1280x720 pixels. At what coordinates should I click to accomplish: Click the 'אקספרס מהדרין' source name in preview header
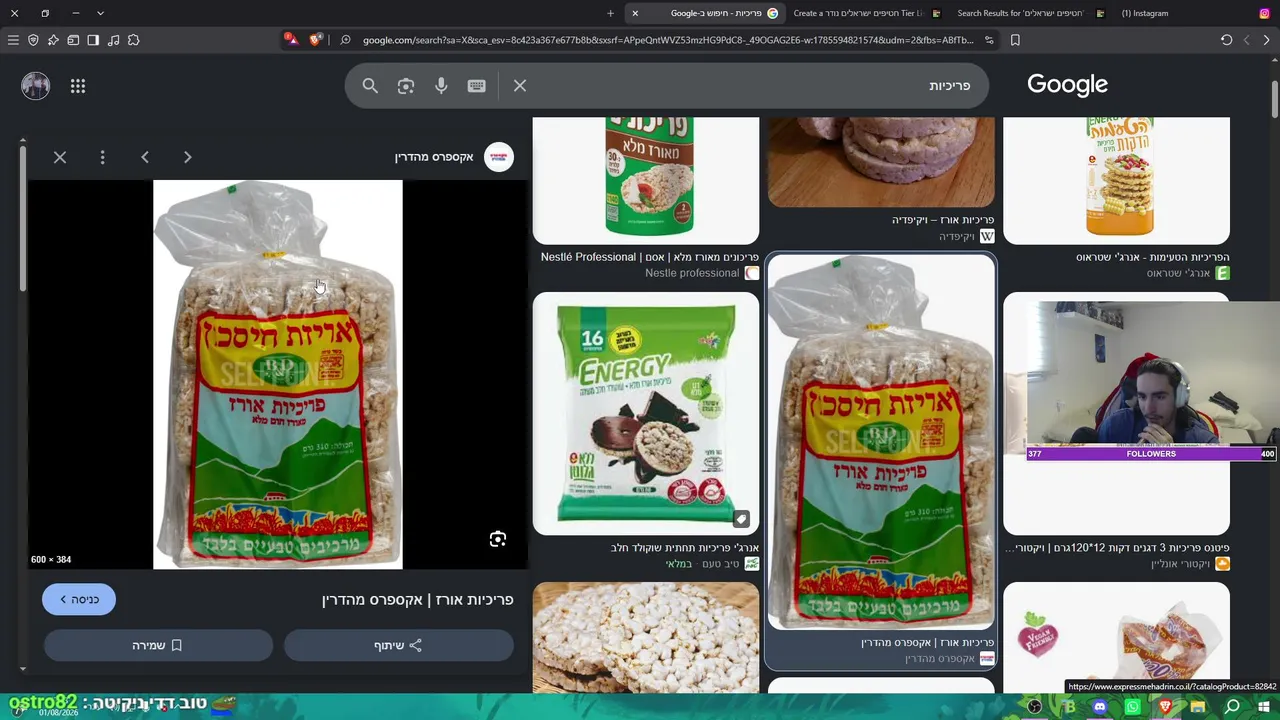tap(434, 157)
